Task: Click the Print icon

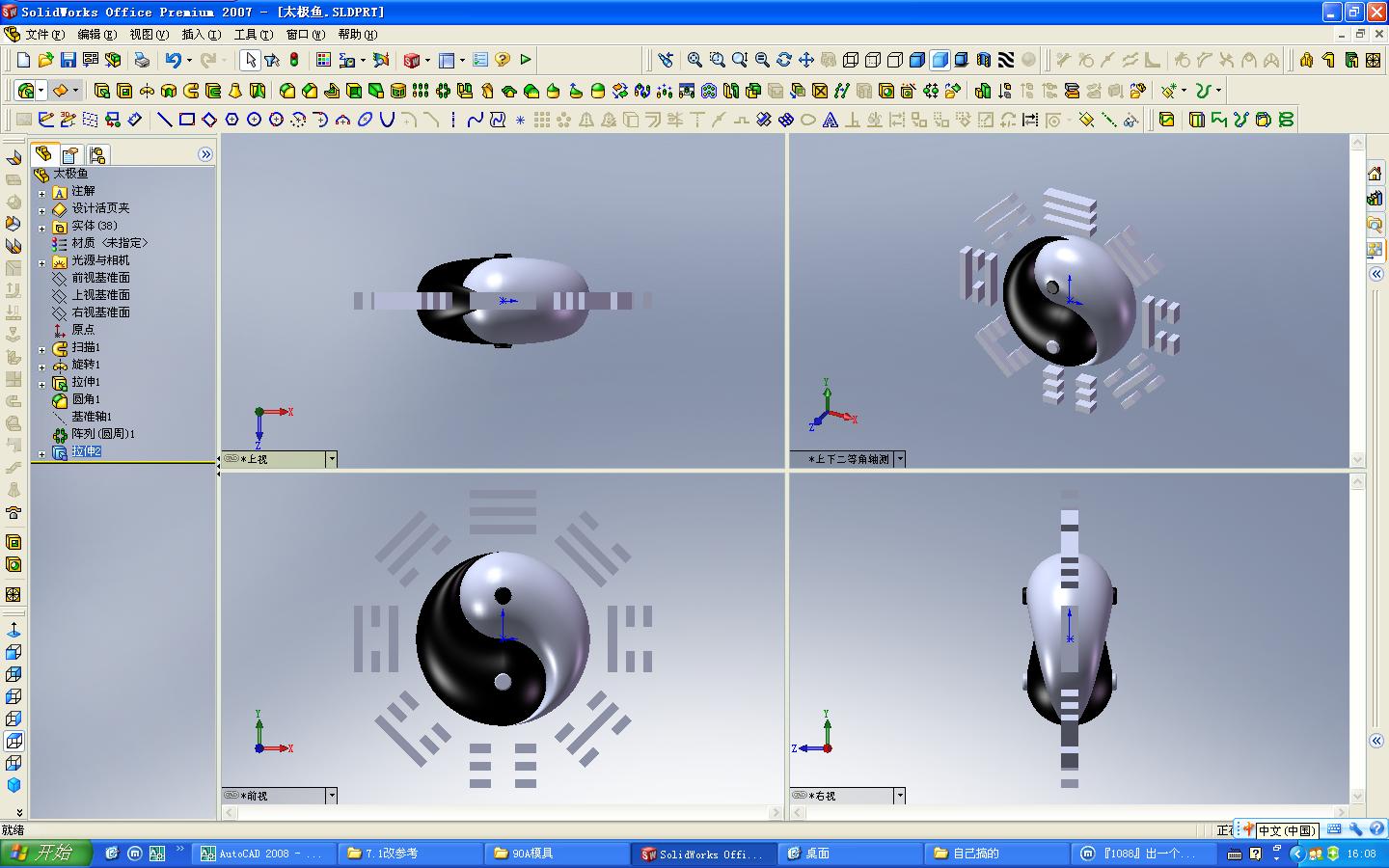Action: tap(142, 60)
